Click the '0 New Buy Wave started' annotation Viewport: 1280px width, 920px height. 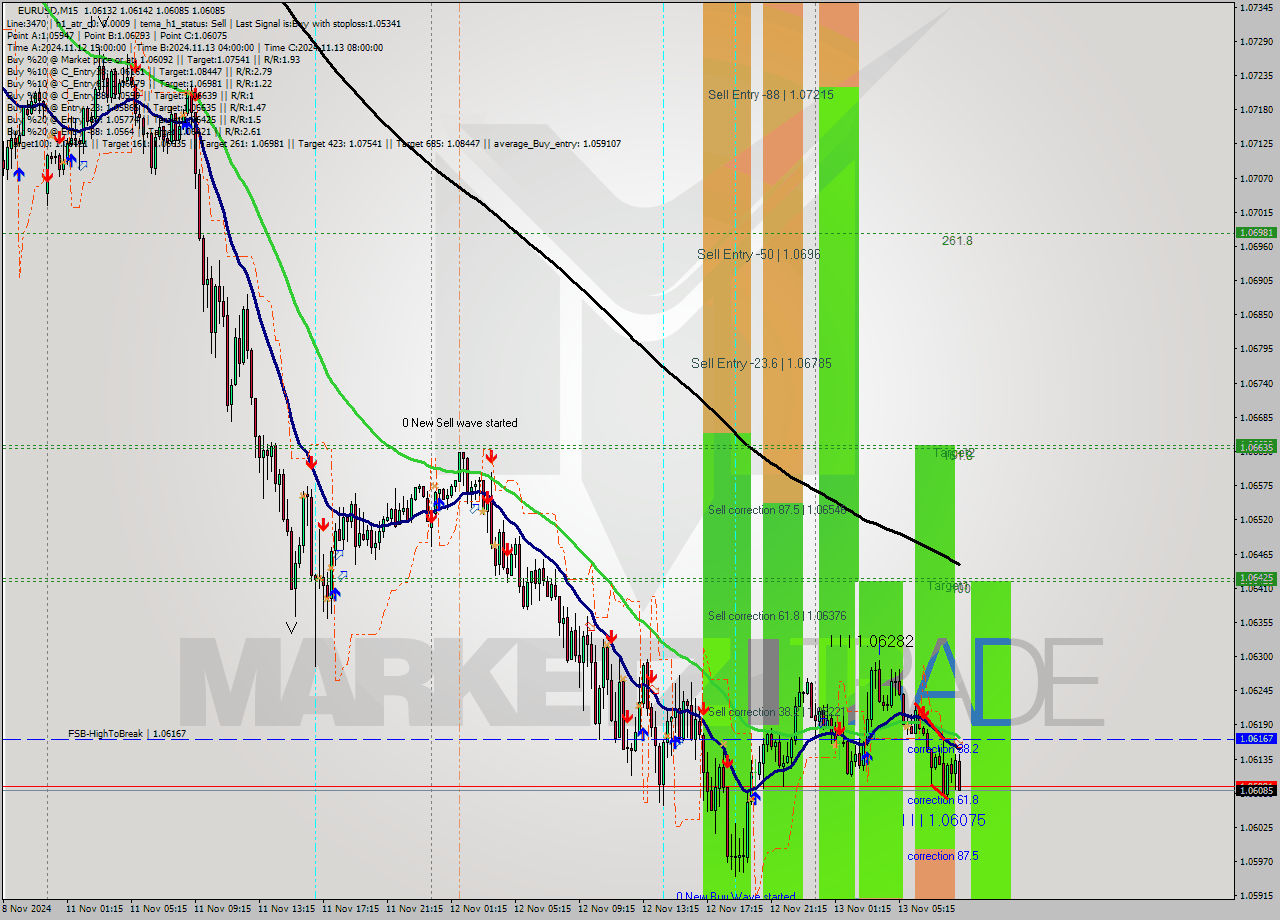736,896
